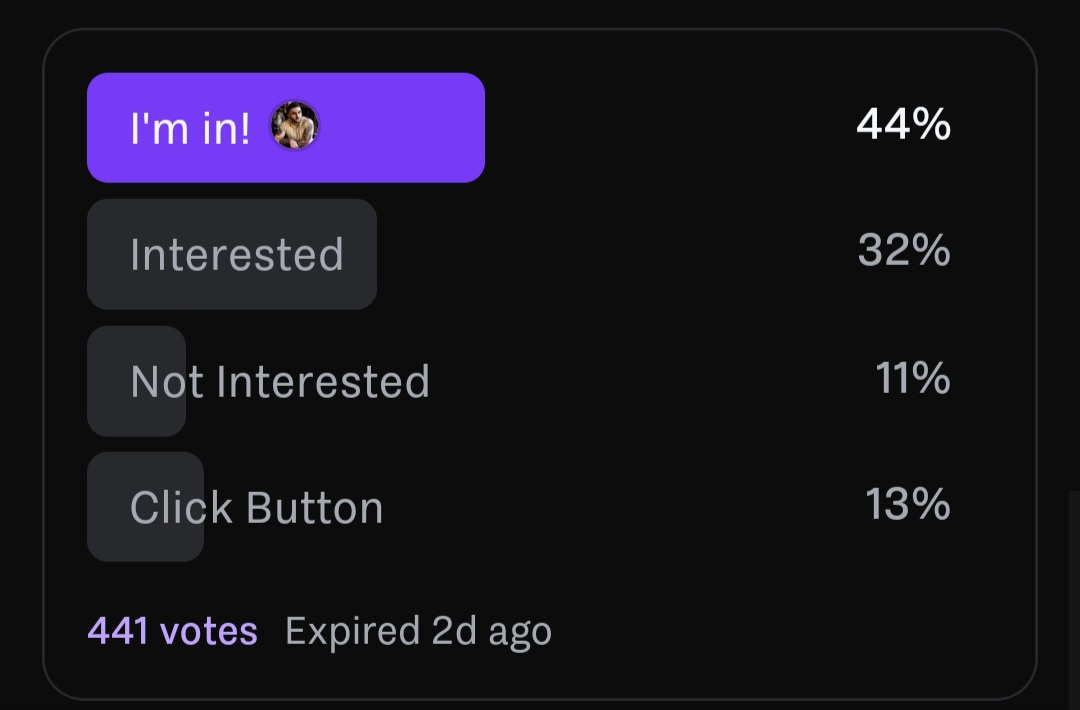Click the Expired 2d ago label
The height and width of the screenshot is (710, 1080).
pyautogui.click(x=418, y=631)
